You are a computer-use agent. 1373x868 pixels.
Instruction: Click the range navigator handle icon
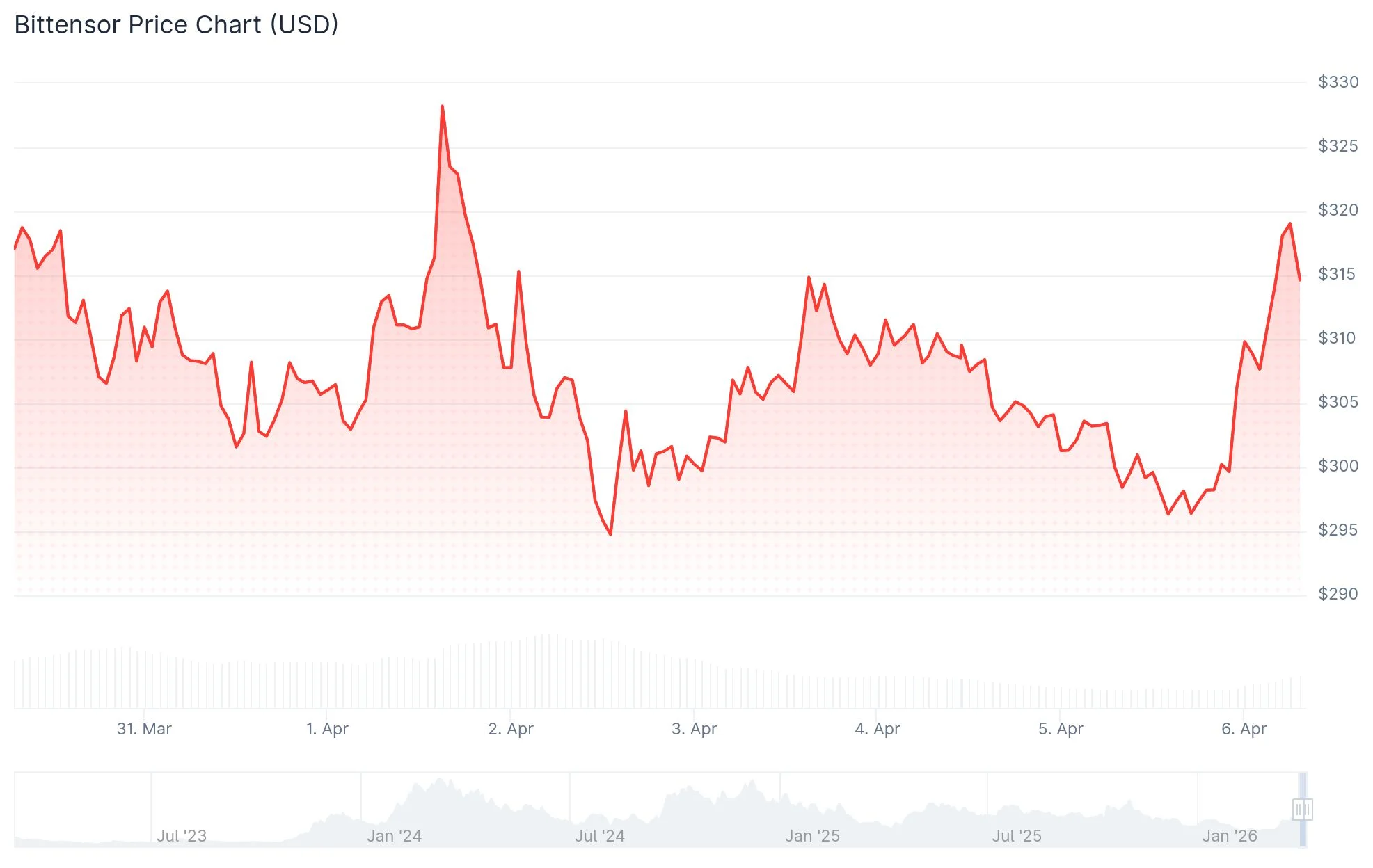1302,810
